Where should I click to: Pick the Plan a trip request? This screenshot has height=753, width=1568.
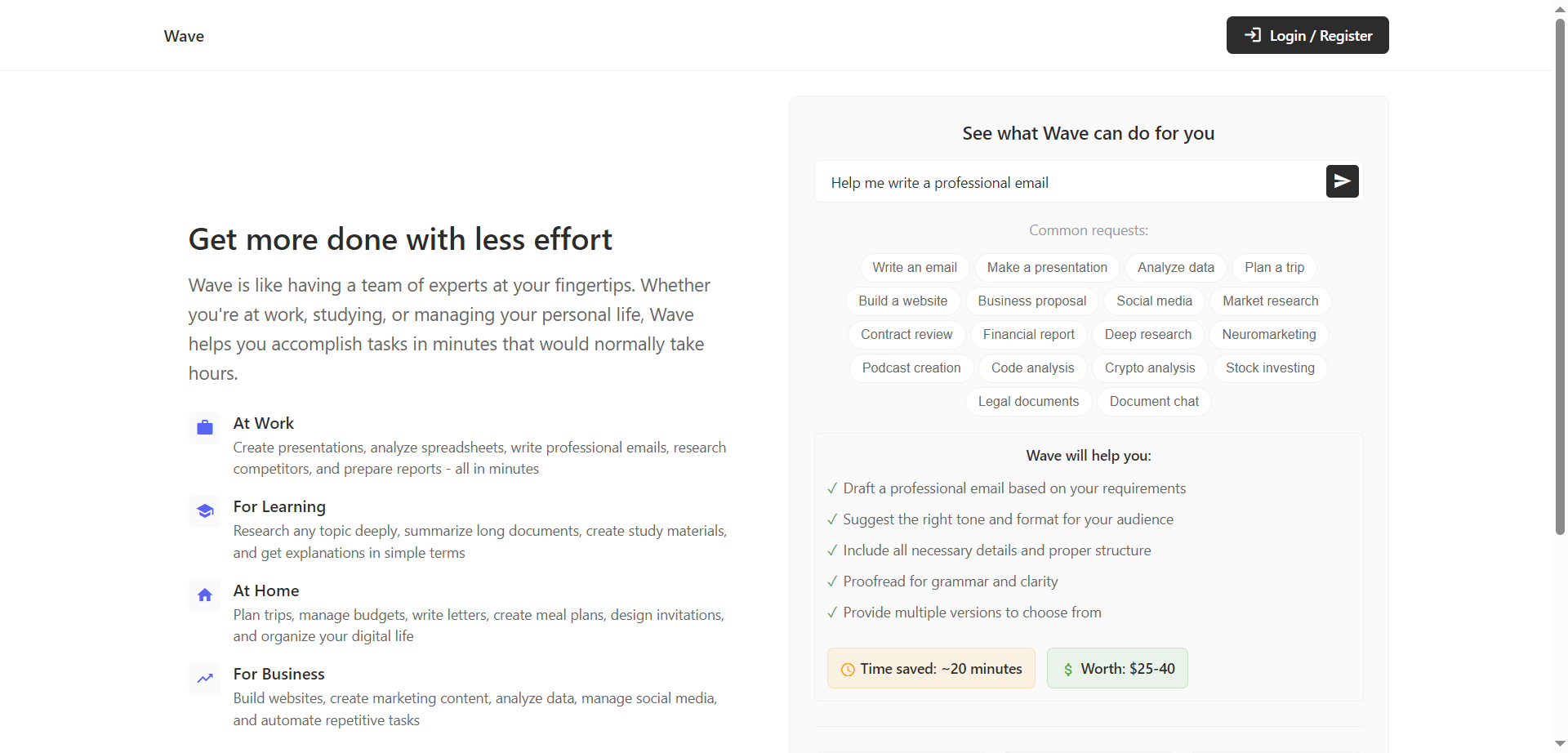[x=1274, y=267]
